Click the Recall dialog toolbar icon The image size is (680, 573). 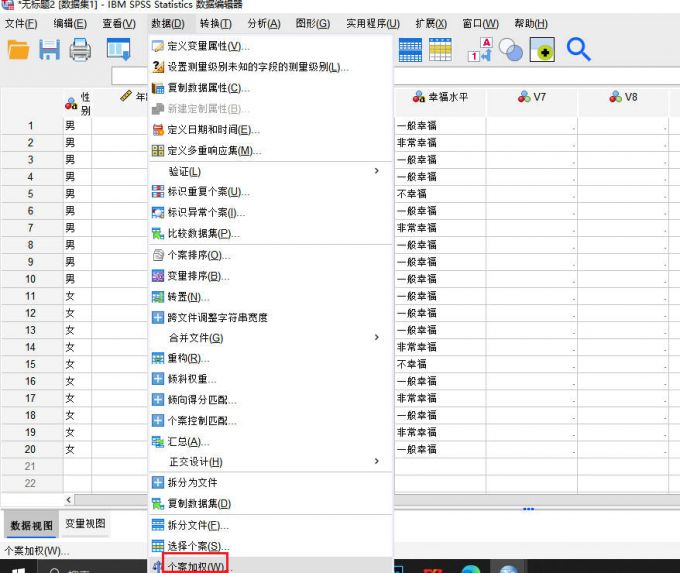tap(118, 49)
